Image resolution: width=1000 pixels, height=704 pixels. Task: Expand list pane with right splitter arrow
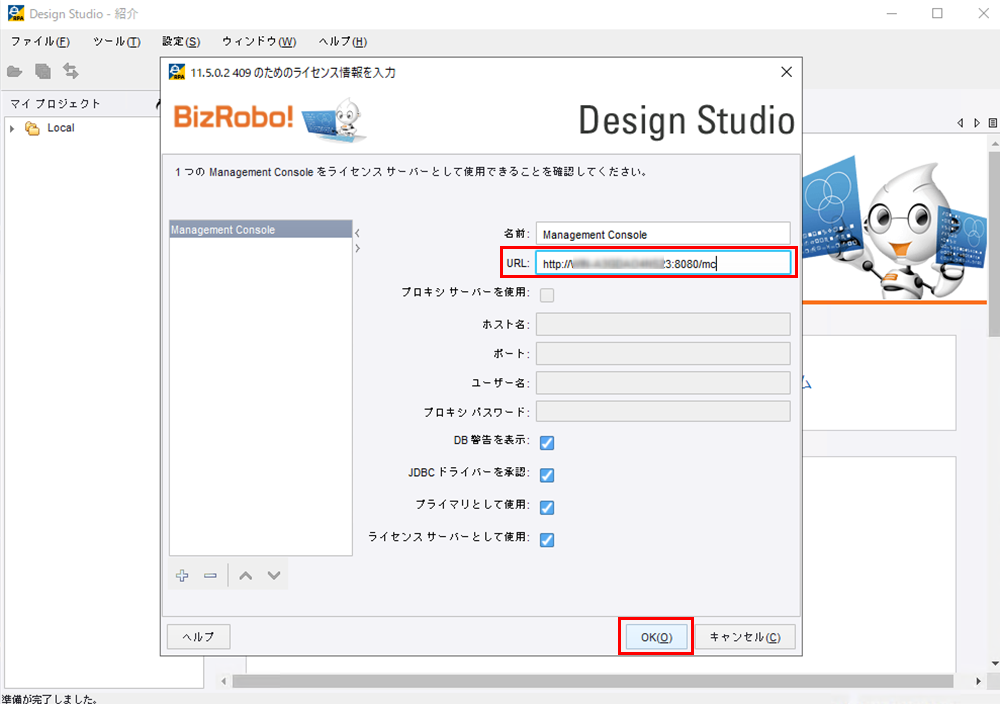pyautogui.click(x=357, y=248)
